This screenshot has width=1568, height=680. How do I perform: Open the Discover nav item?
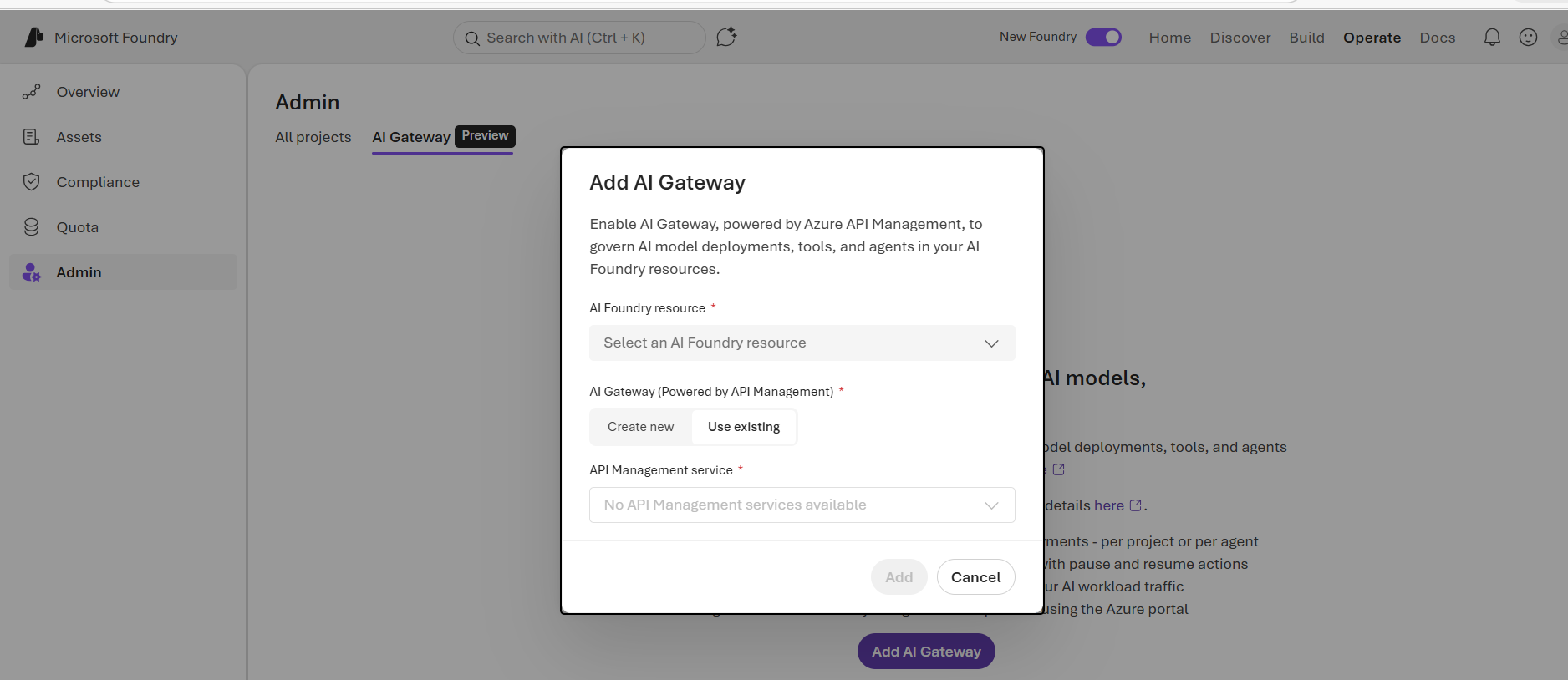click(x=1240, y=38)
